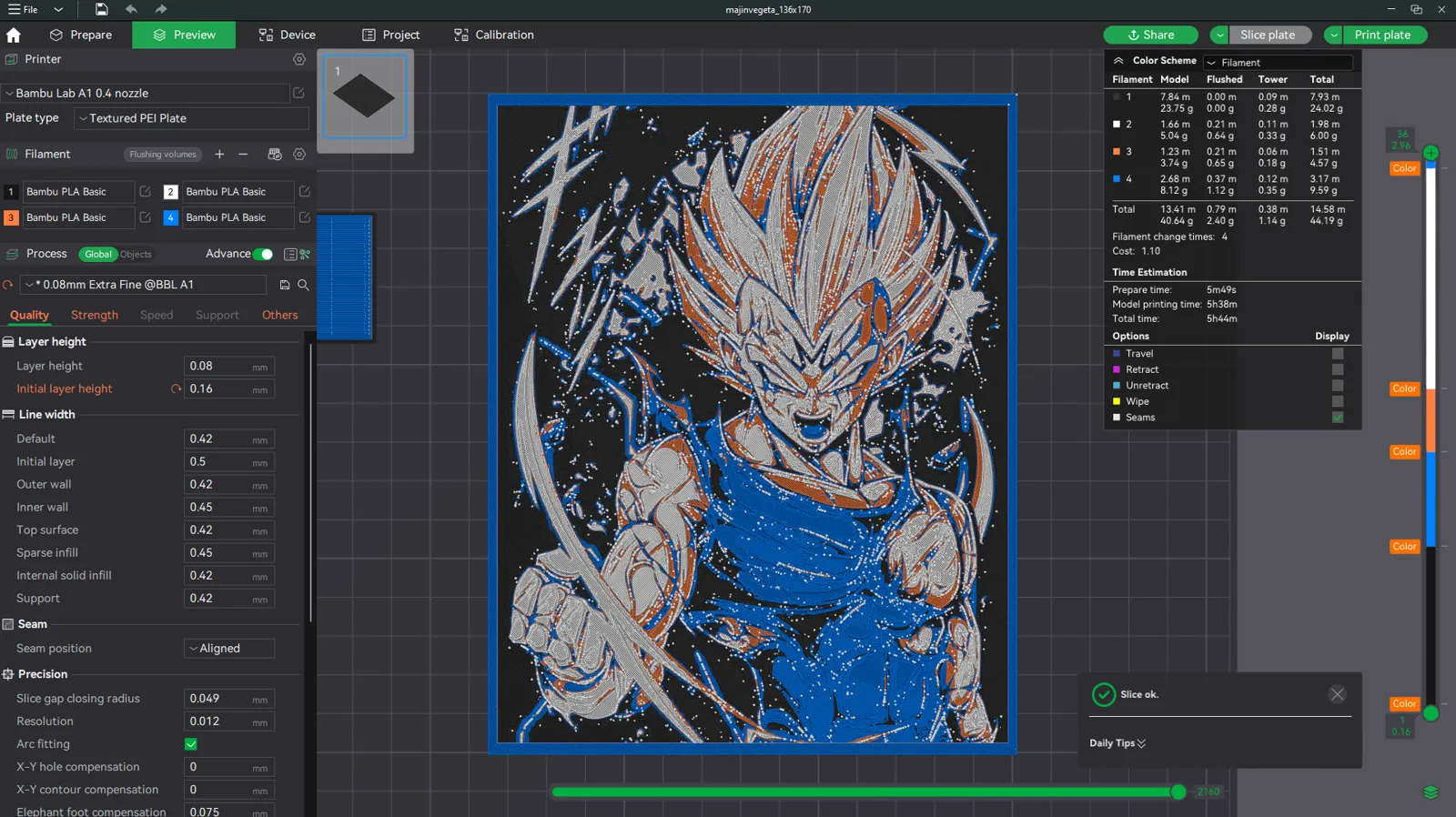Image resolution: width=1456 pixels, height=817 pixels.
Task: Click the horizontal move slider handle
Action: click(1178, 792)
